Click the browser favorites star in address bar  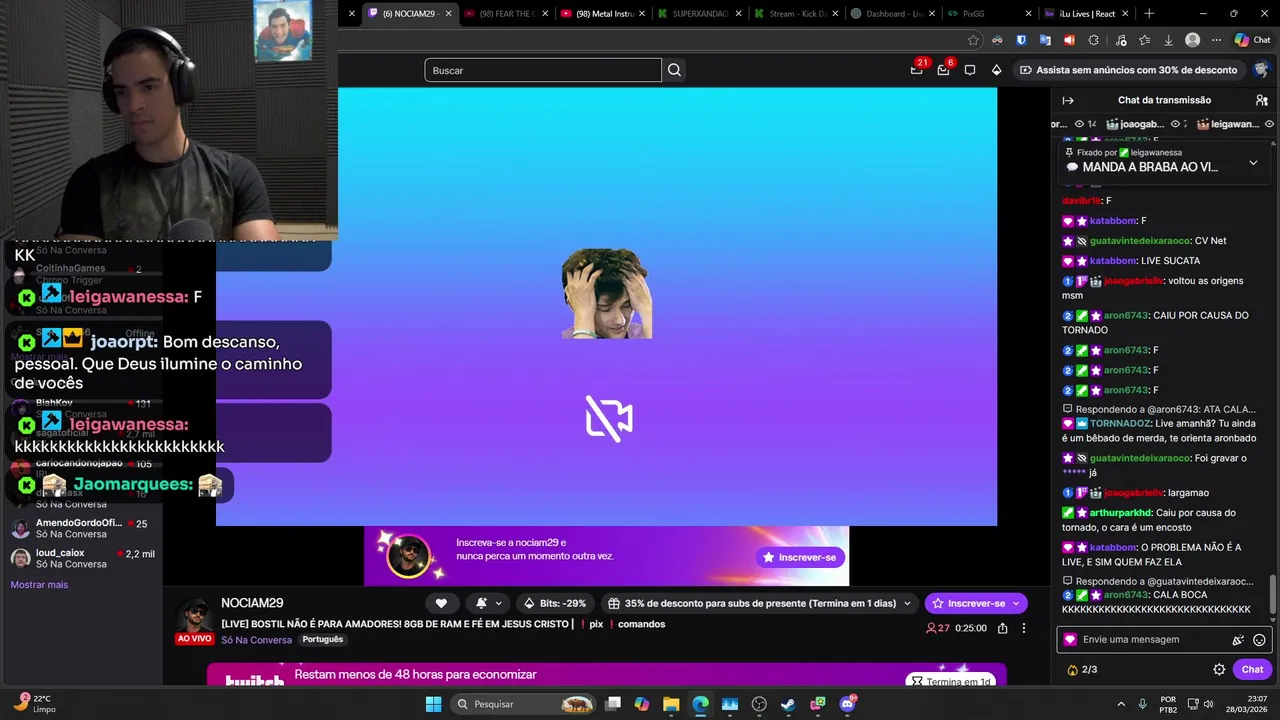(x=973, y=40)
